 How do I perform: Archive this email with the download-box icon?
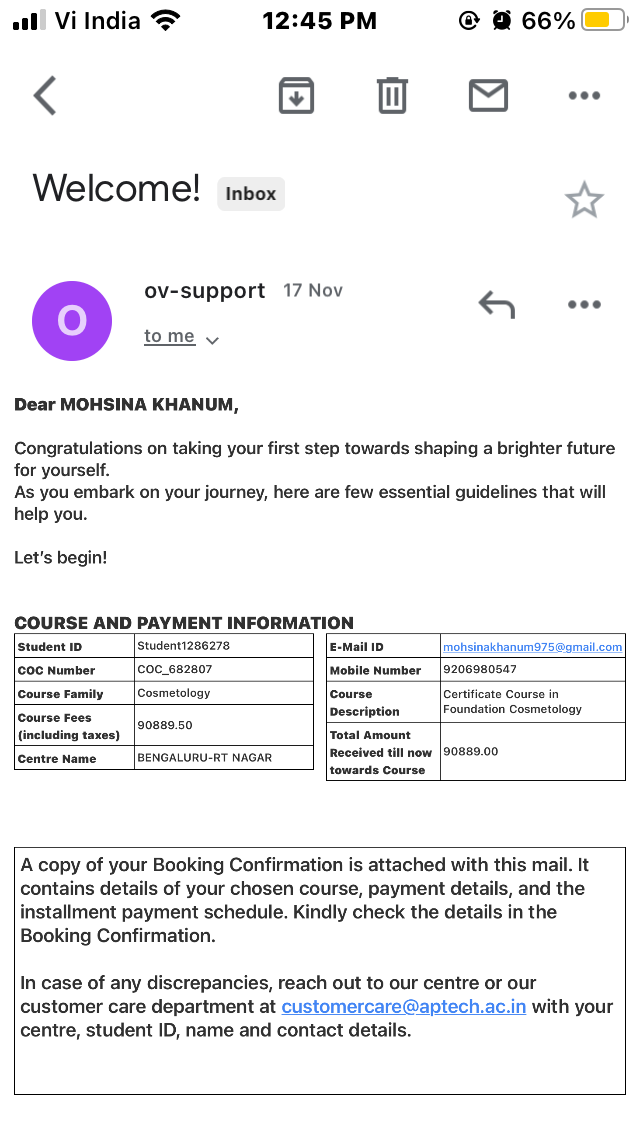296,96
